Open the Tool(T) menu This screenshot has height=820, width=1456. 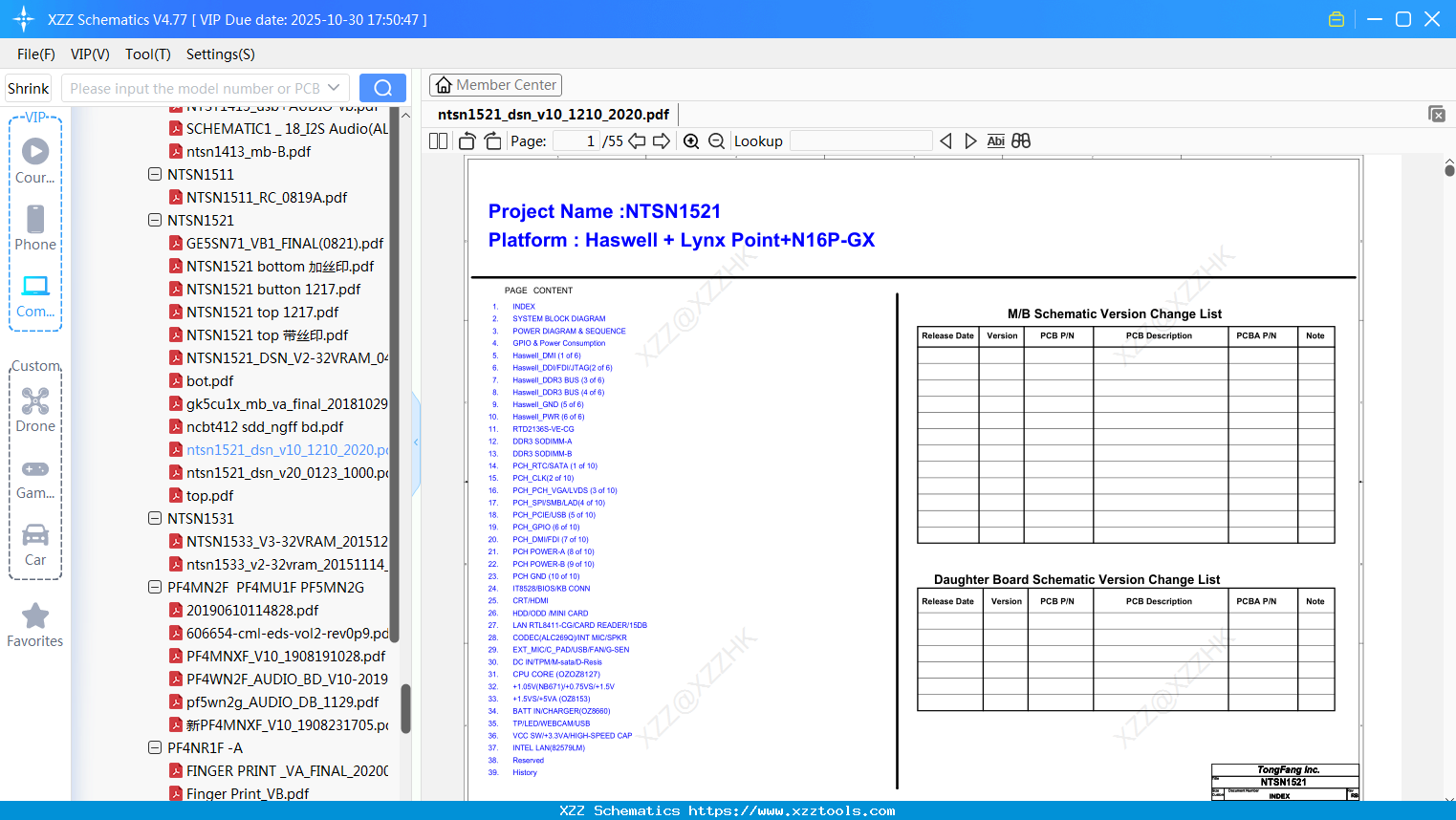point(147,54)
